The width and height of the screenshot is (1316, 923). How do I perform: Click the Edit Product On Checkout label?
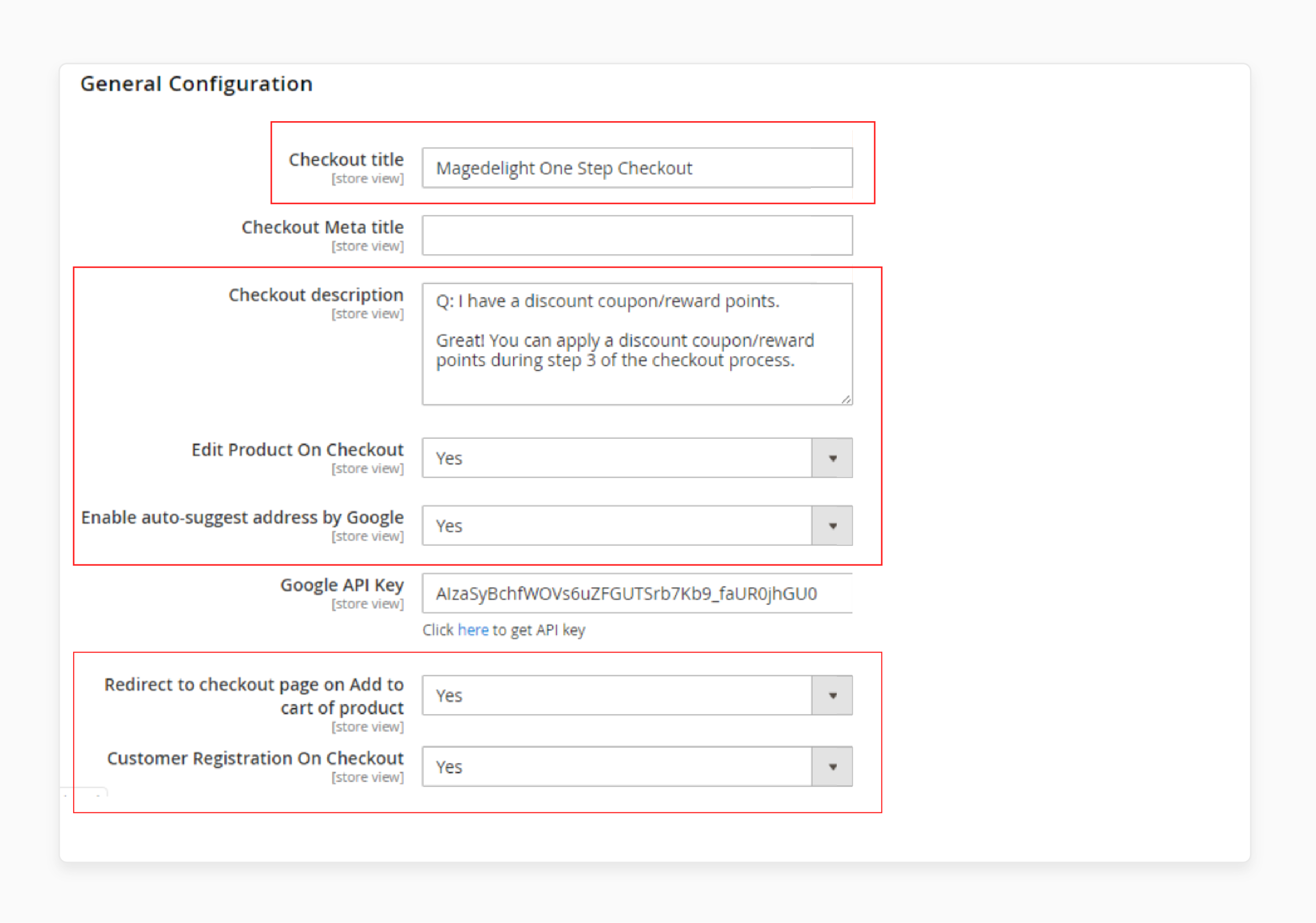tap(297, 449)
